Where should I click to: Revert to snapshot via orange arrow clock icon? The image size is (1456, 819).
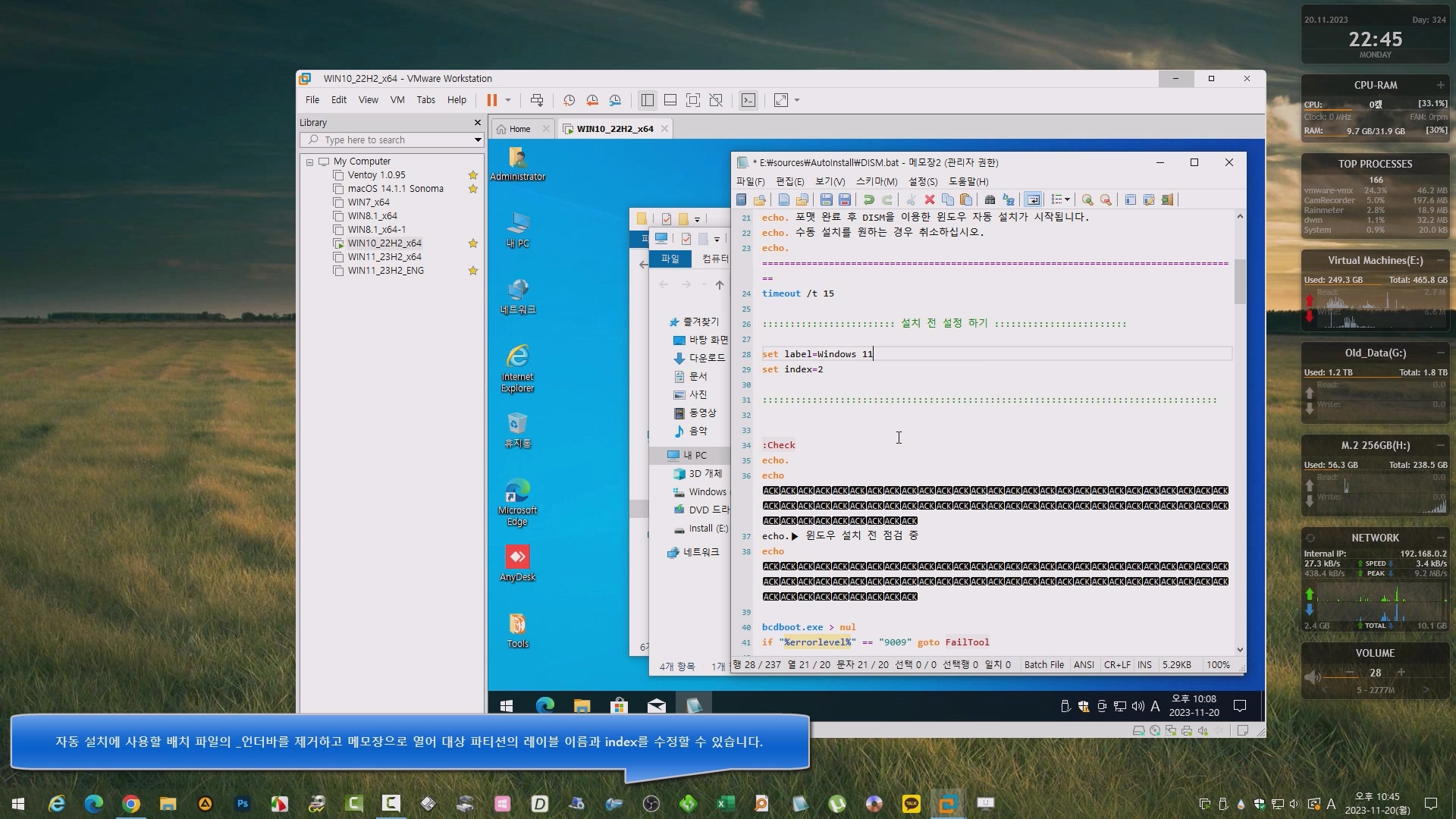coord(592,100)
